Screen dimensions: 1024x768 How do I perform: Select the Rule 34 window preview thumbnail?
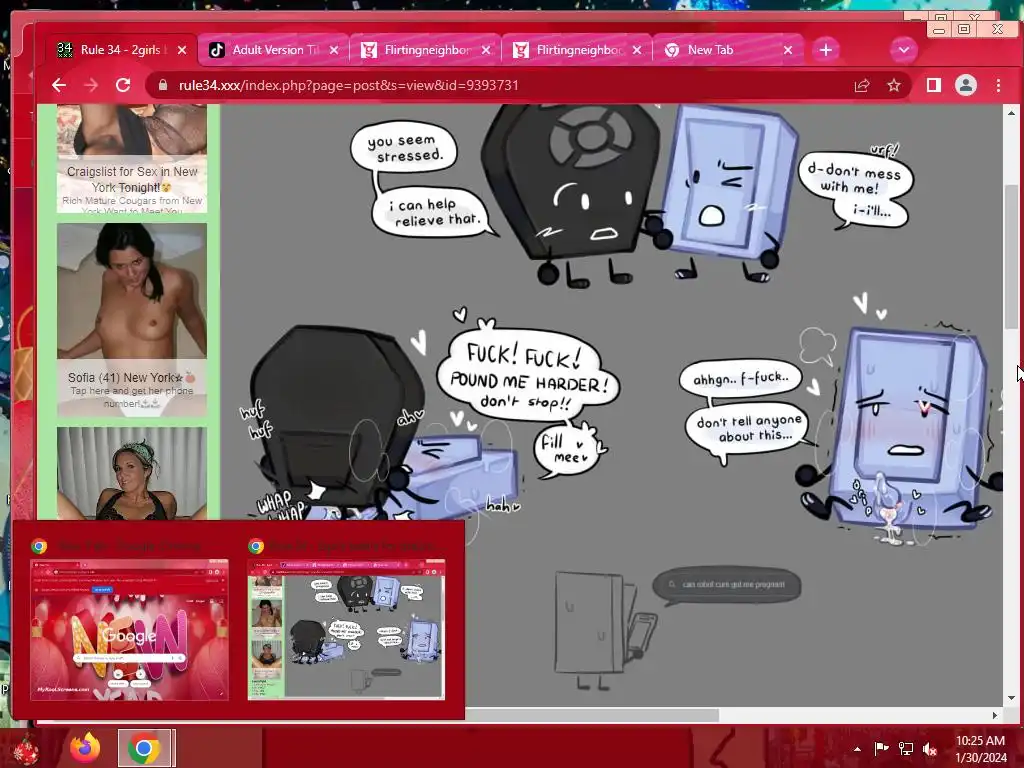(x=346, y=630)
